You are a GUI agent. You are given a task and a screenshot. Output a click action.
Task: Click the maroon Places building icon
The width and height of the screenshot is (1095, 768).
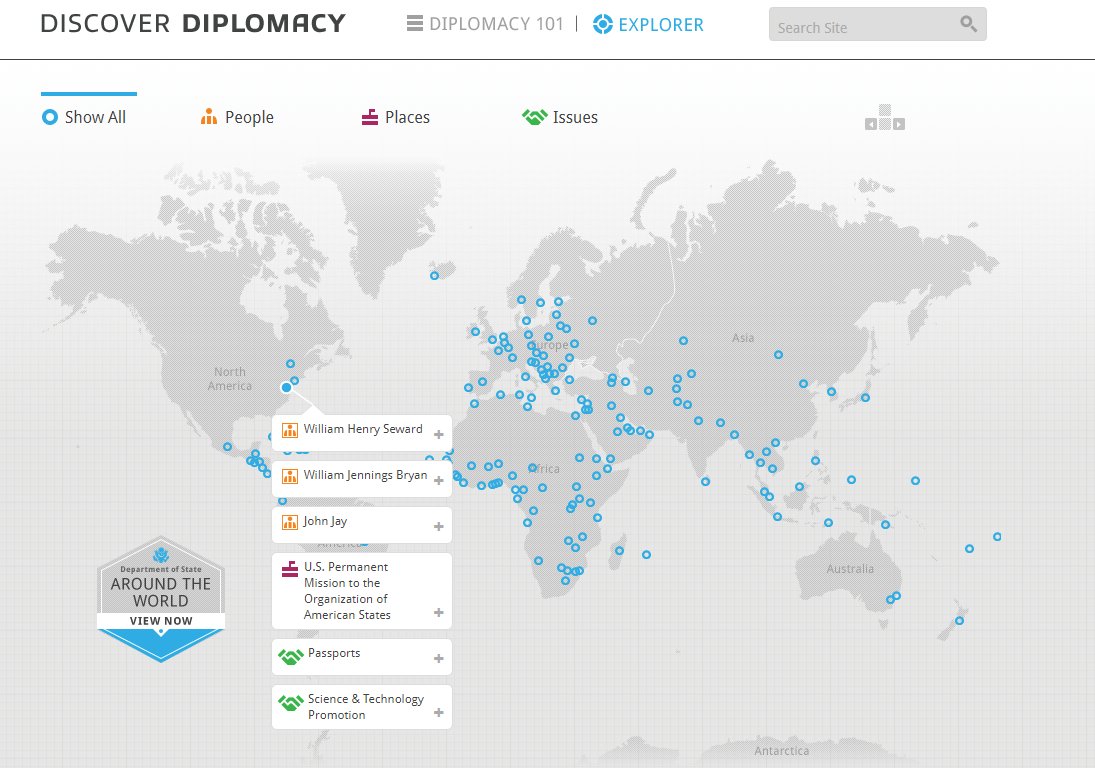tap(369, 117)
